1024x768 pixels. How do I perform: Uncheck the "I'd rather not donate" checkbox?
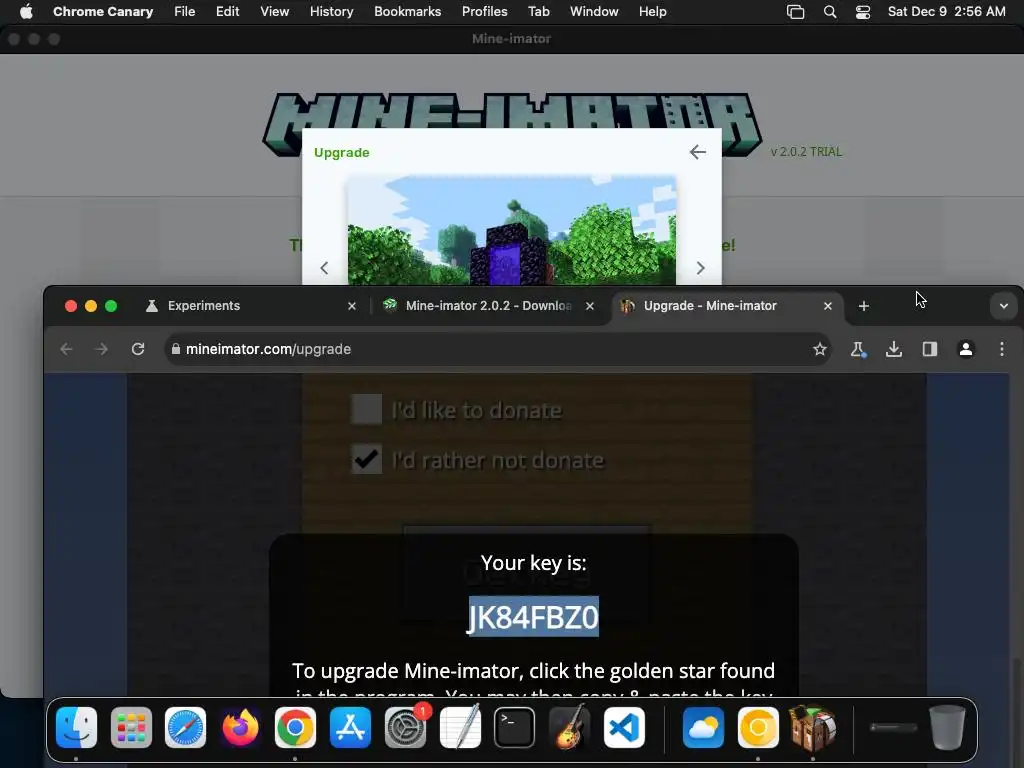coord(366,459)
